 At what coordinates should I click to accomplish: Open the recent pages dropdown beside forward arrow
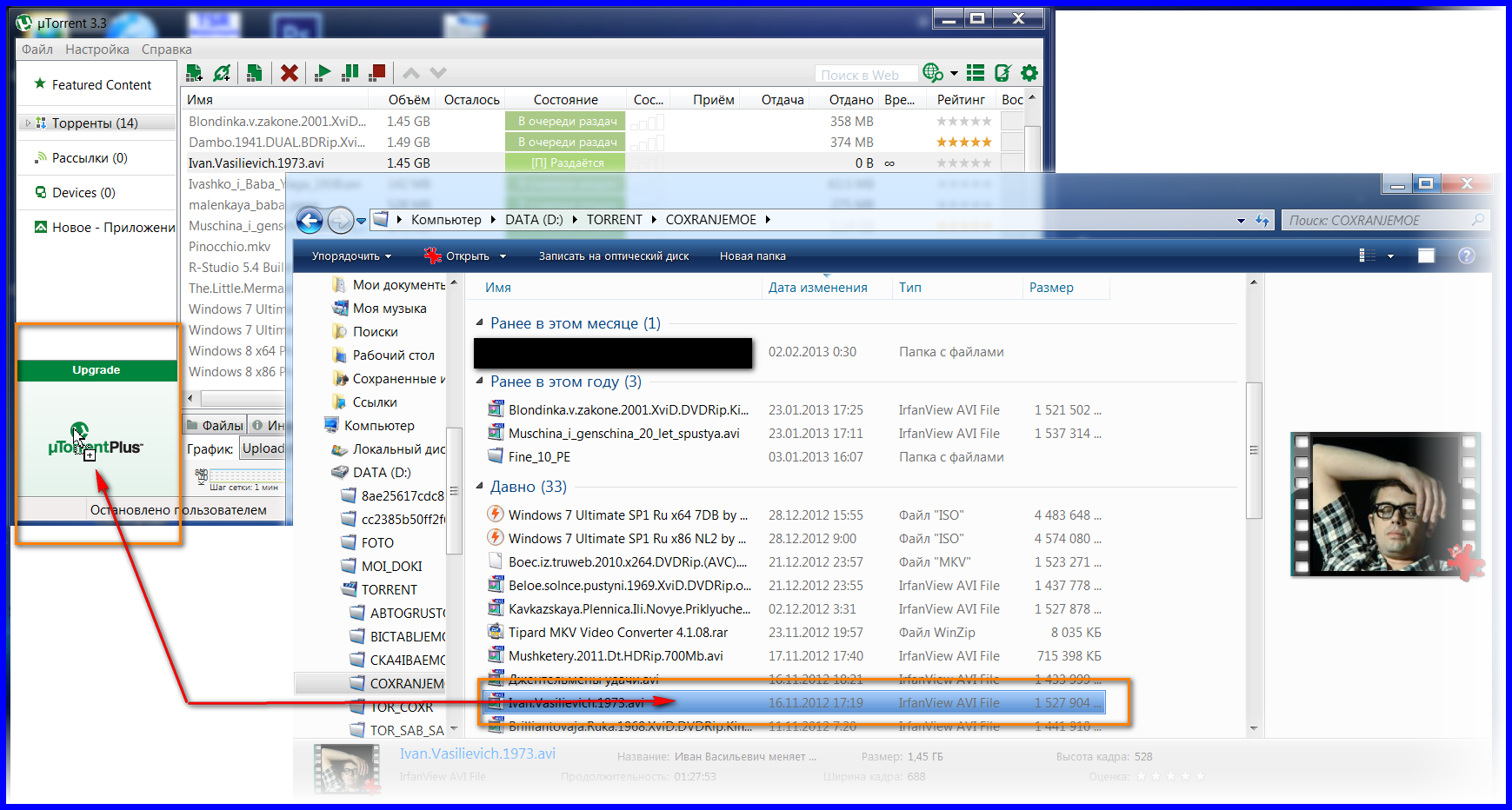pos(362,221)
